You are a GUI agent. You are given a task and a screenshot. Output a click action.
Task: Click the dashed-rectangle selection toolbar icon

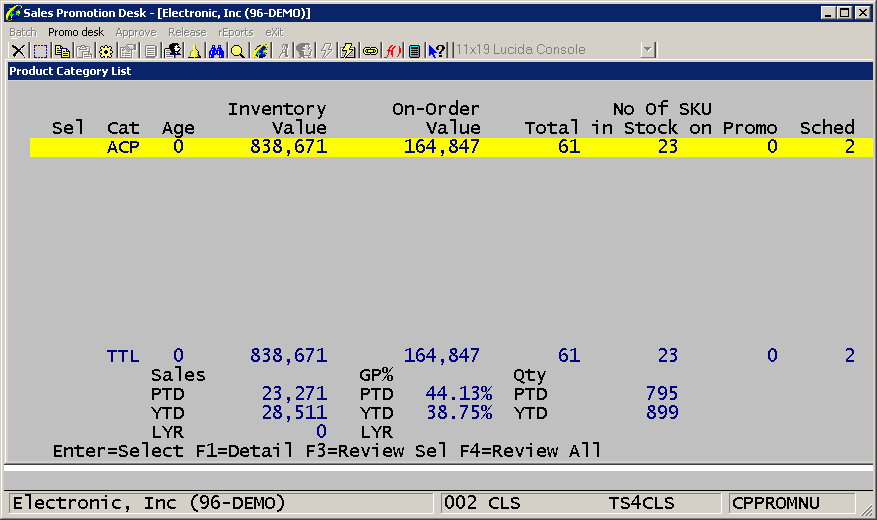40,51
